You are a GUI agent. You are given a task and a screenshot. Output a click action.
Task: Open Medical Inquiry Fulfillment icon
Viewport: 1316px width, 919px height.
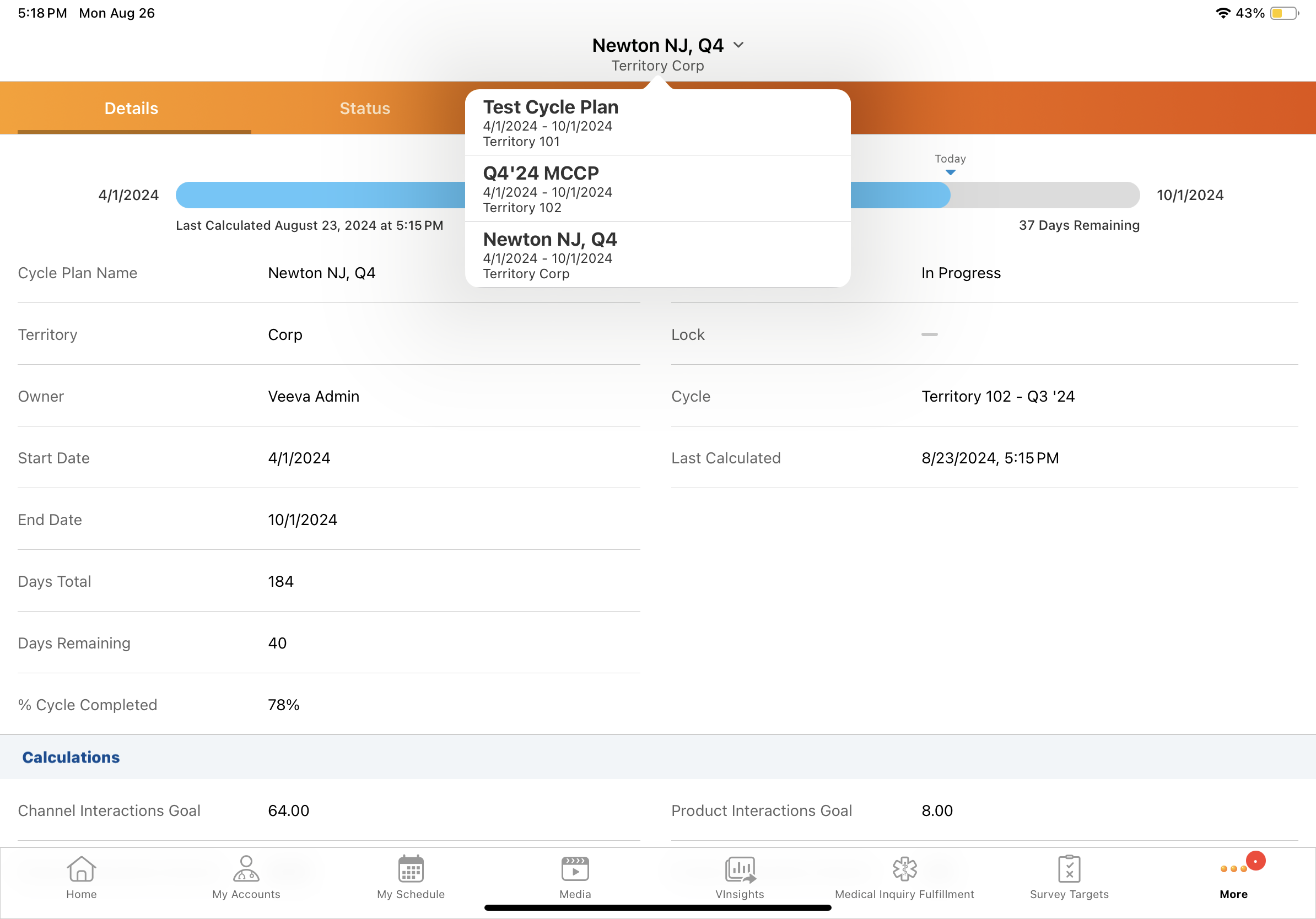(x=904, y=869)
